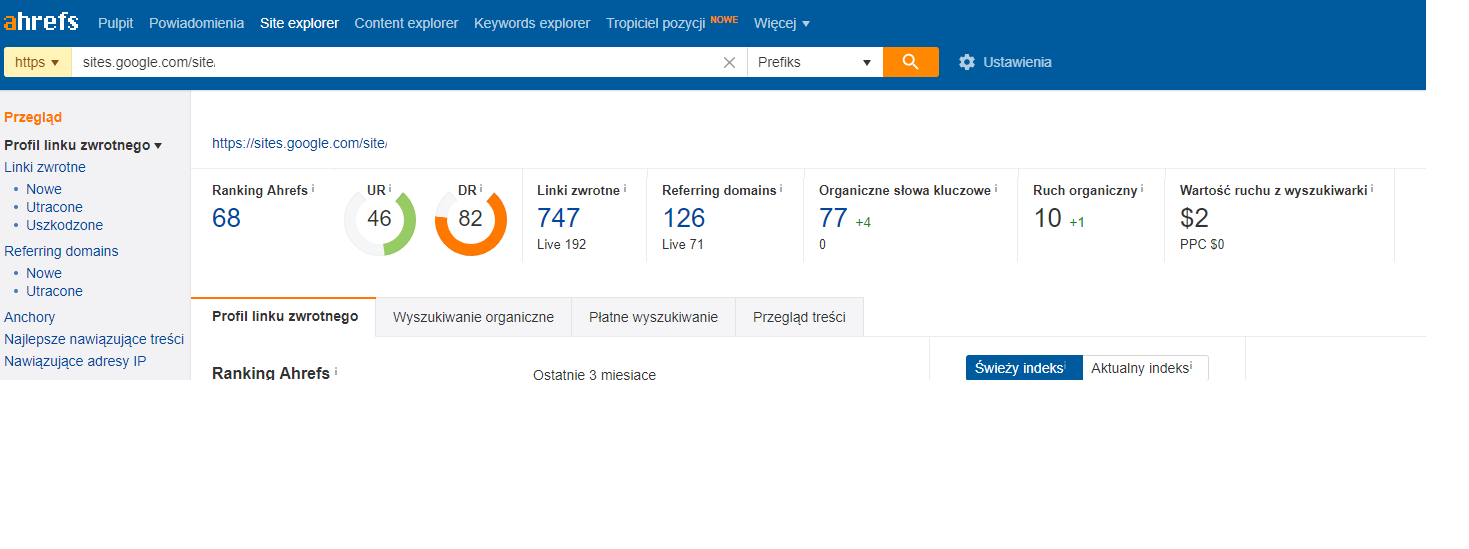Open Content explorer in the top menu

(x=406, y=23)
